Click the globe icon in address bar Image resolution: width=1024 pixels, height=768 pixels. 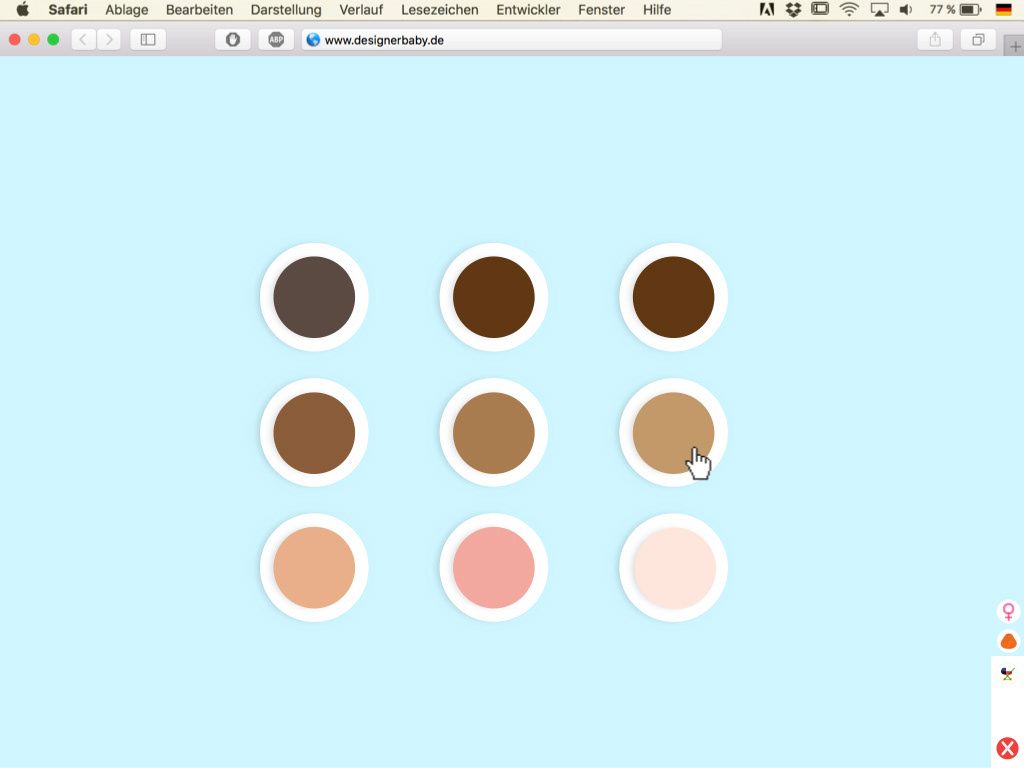pos(313,40)
